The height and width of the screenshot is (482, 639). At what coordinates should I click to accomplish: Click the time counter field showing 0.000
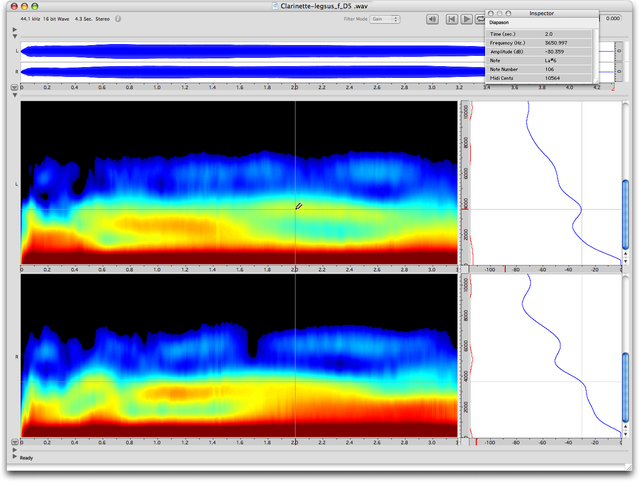(613, 18)
